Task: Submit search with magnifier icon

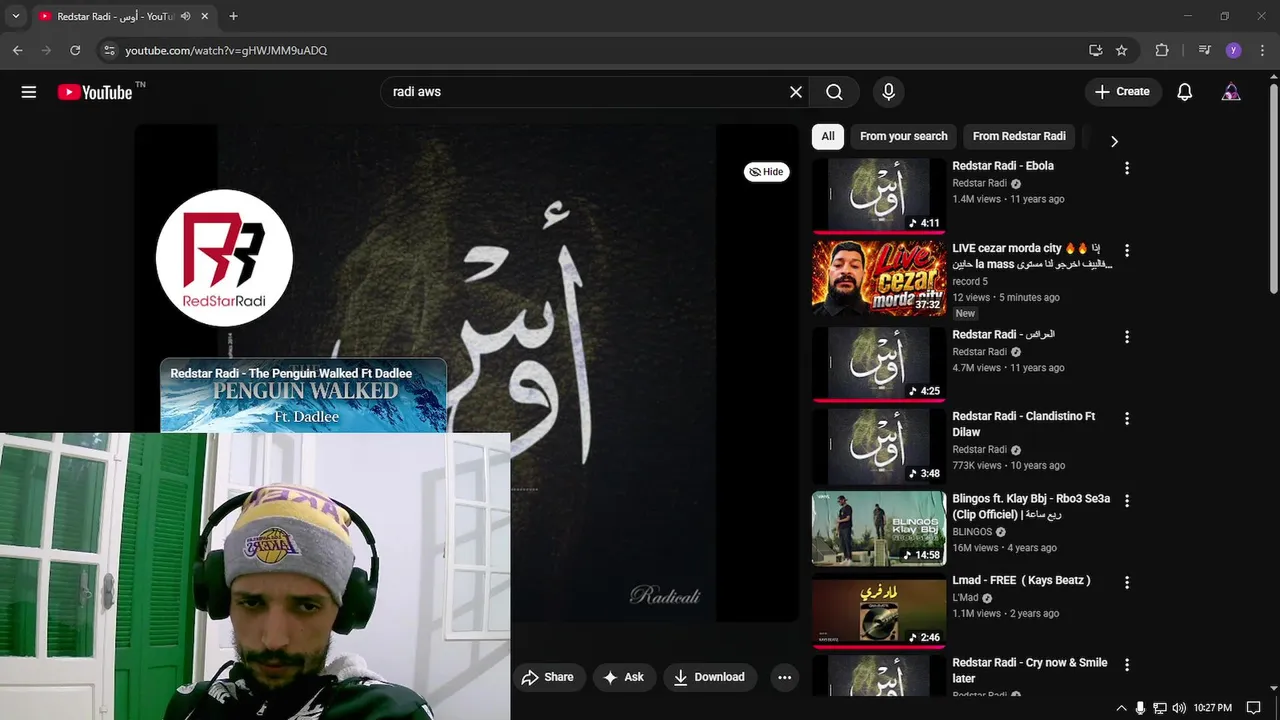Action: [x=834, y=92]
